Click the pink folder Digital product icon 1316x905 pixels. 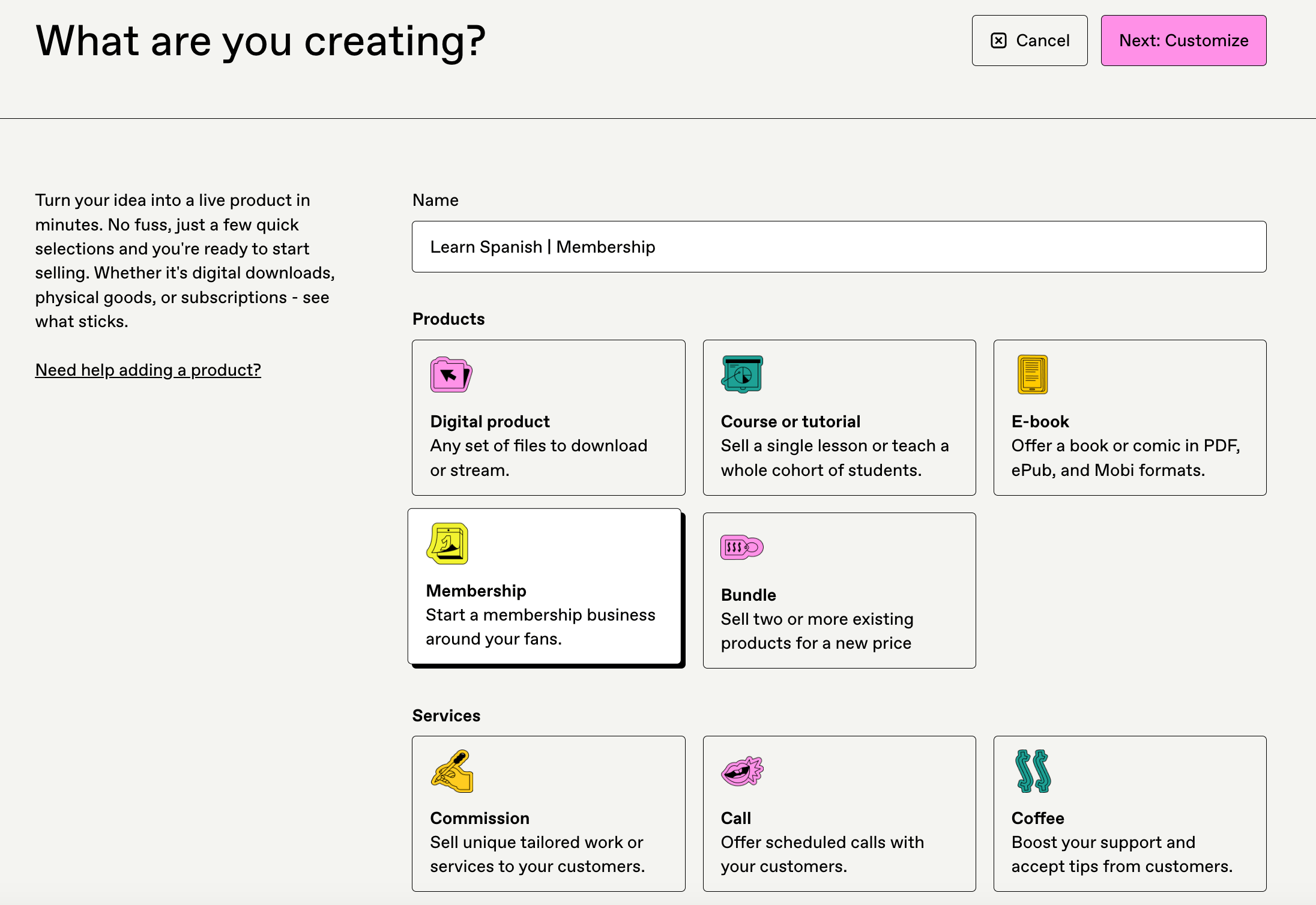coord(451,374)
